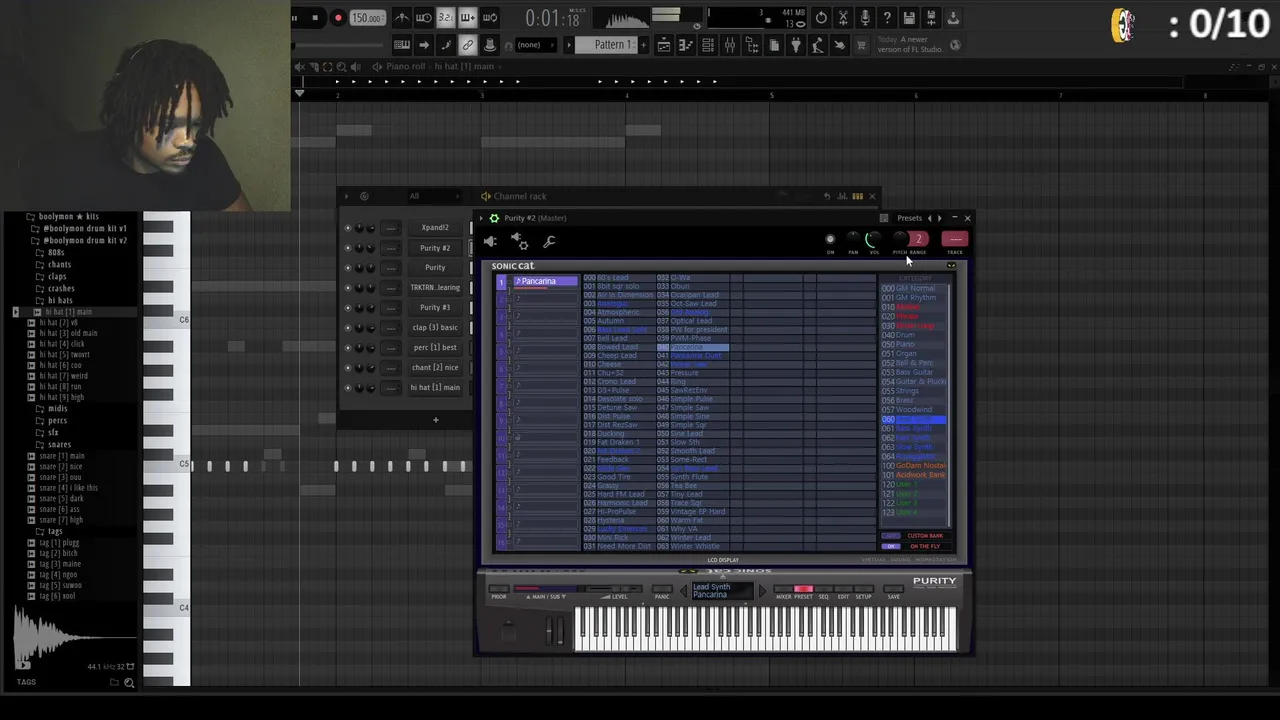Open the browser toolbar icon
Image resolution: width=1280 pixels, height=720 pixels.
tap(752, 45)
